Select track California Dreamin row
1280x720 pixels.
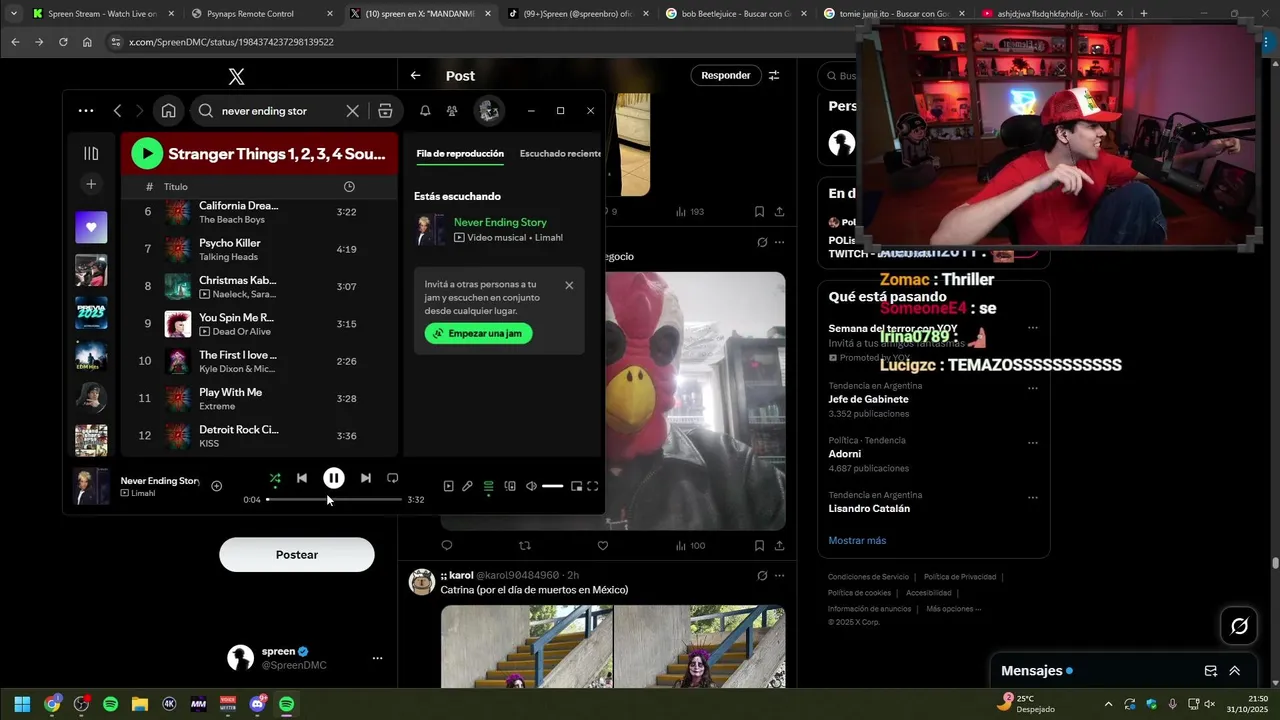coord(259,212)
